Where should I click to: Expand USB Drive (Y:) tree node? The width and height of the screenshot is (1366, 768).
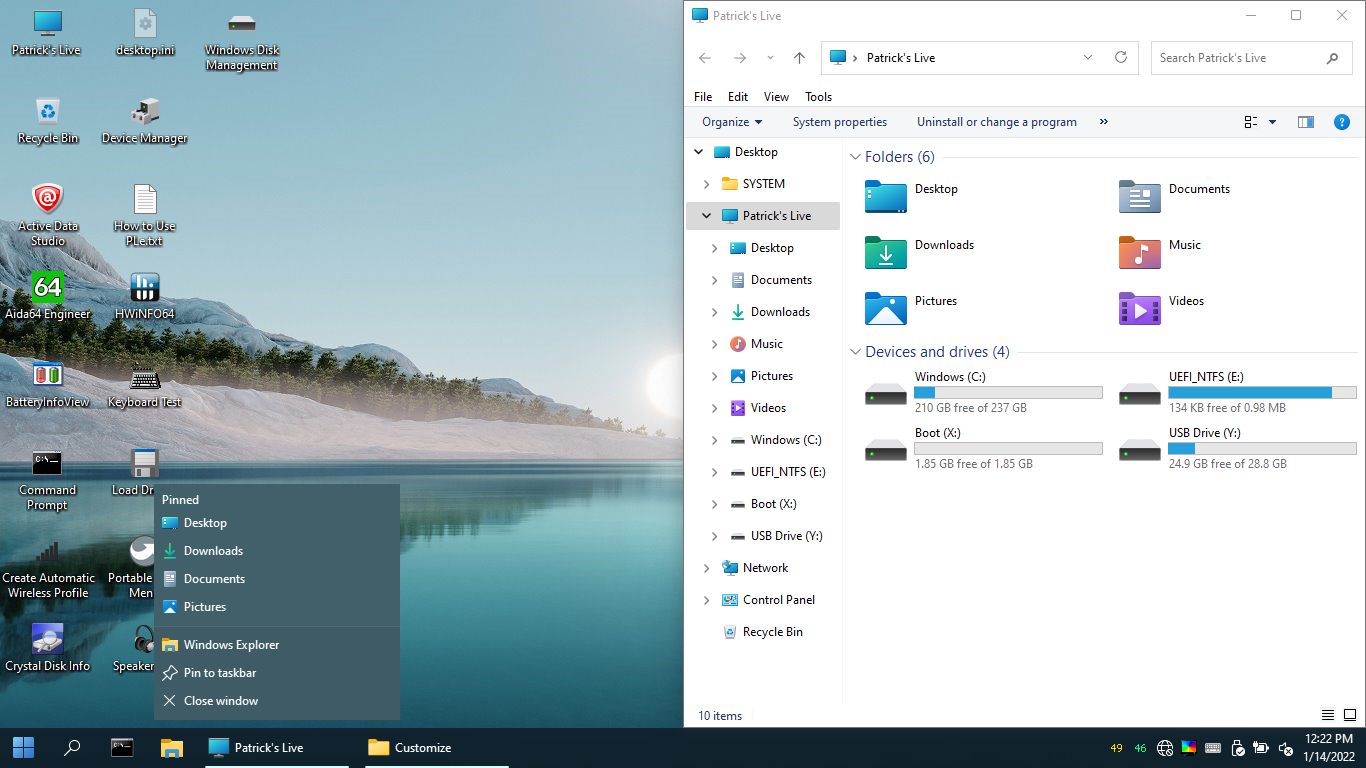click(x=714, y=536)
